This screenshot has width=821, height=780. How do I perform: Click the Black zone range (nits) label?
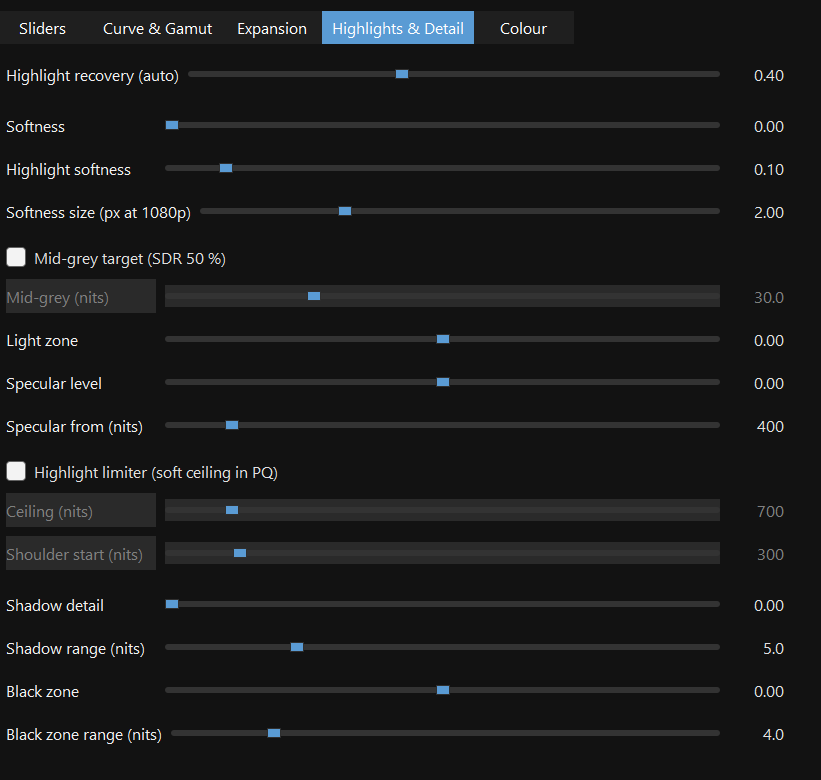84,735
